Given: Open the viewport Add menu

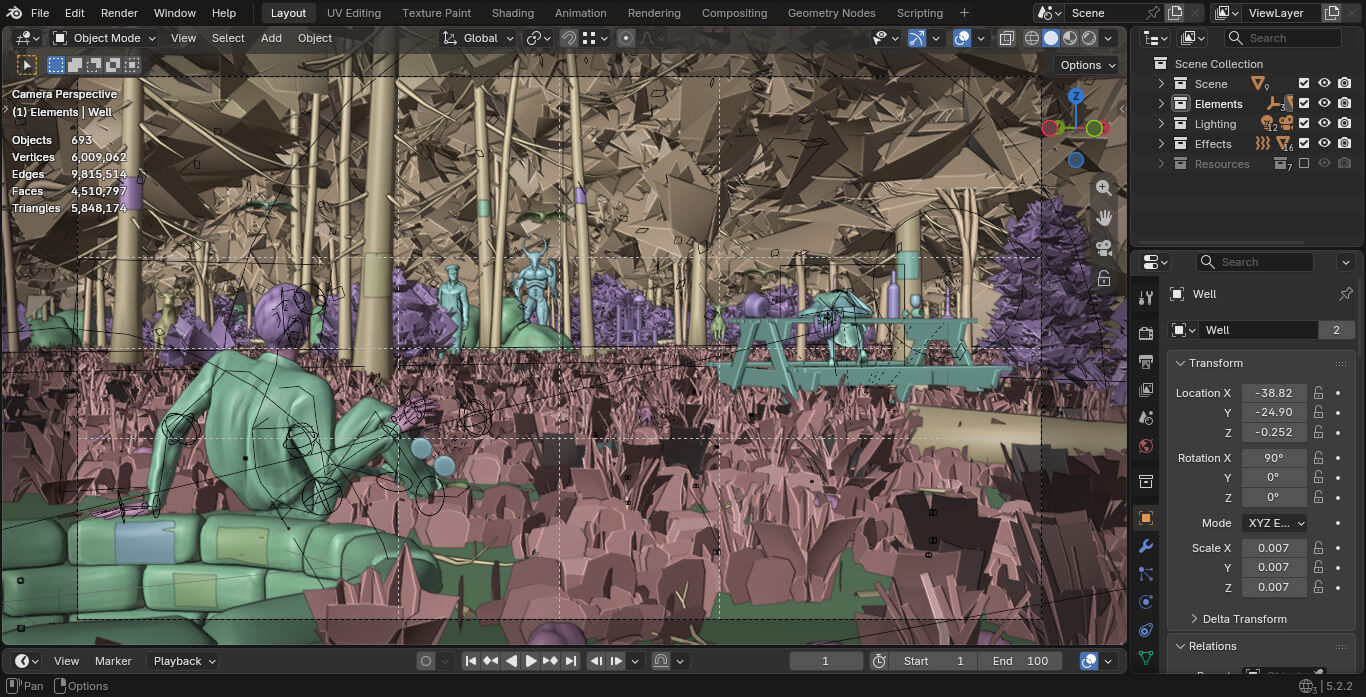Looking at the screenshot, I should point(271,38).
